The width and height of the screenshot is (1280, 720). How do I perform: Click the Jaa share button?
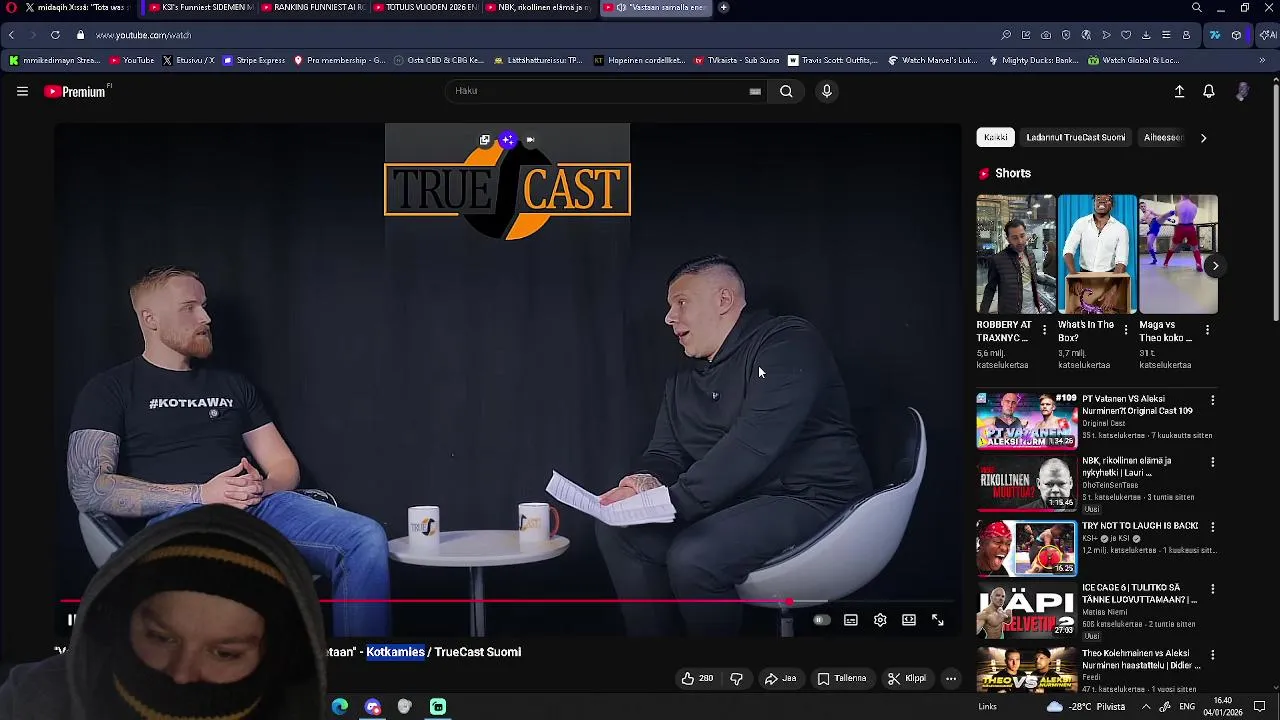click(781, 678)
